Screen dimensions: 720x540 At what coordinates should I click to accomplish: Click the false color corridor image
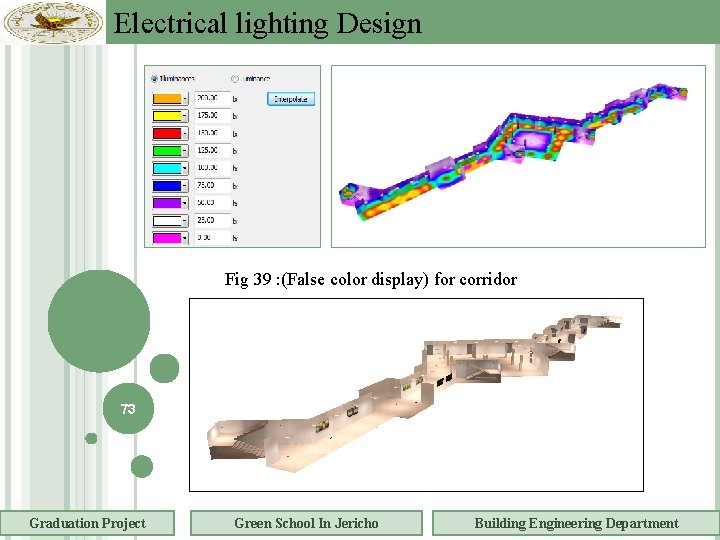click(x=518, y=156)
